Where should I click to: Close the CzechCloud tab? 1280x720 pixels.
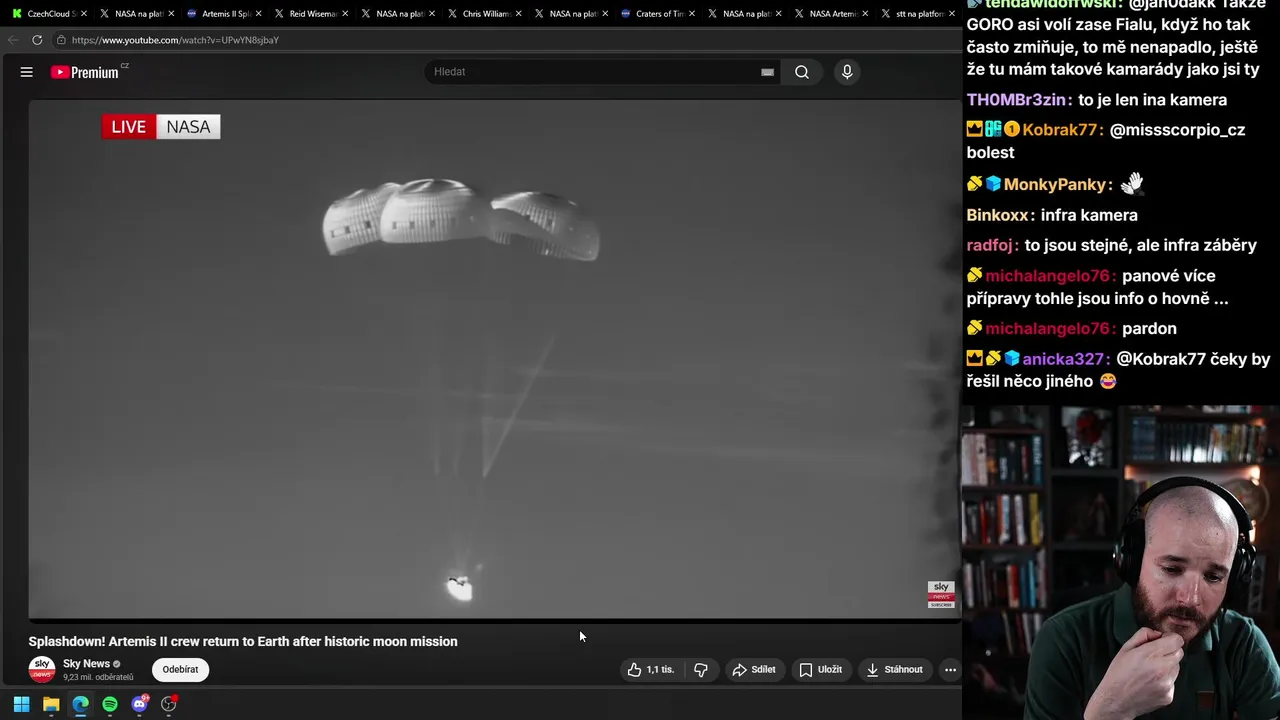pos(84,14)
